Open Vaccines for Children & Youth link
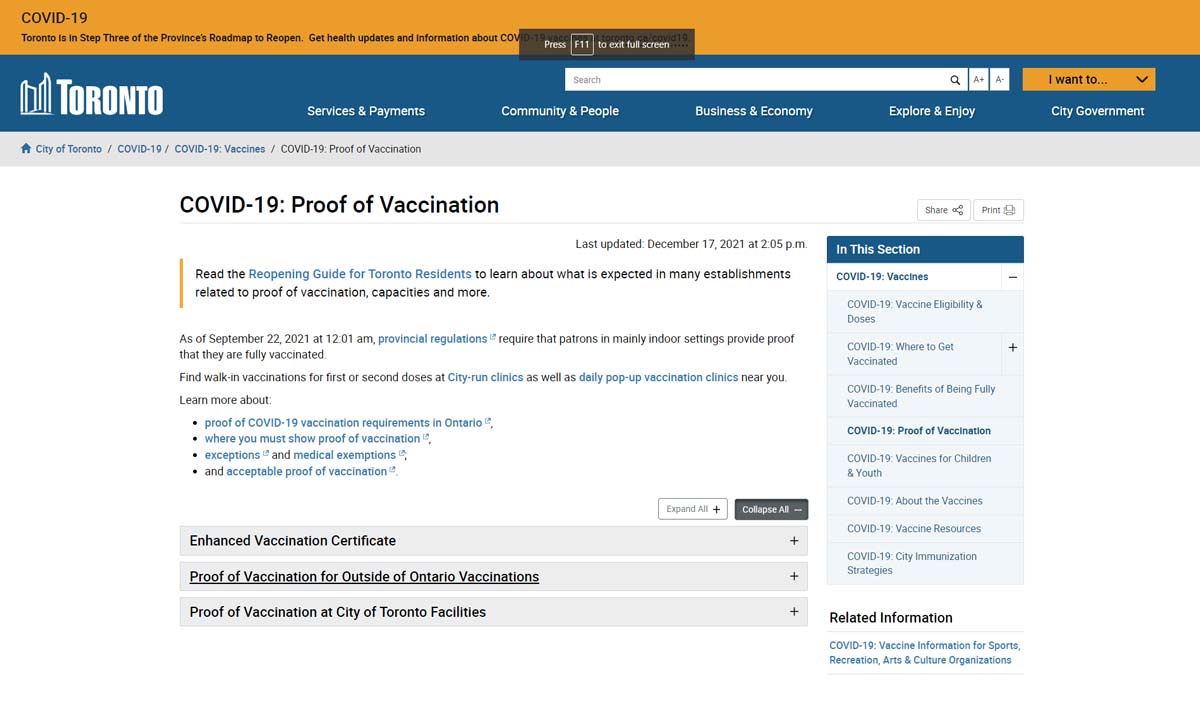Screen dimensions: 1200x710 919,466
